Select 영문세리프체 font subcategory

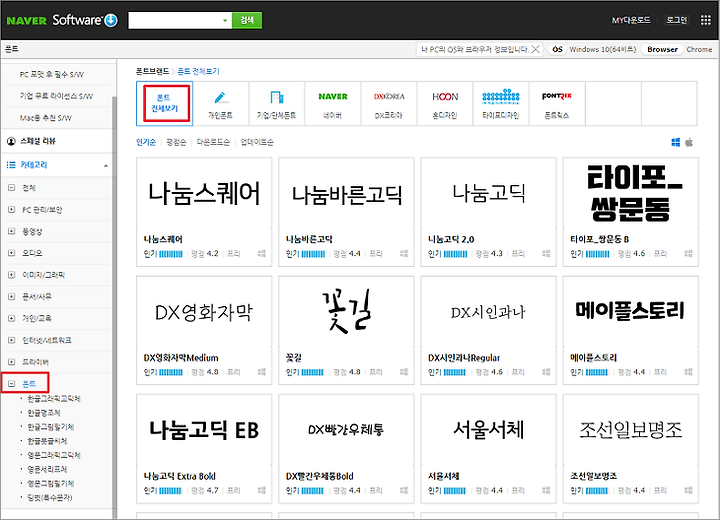47,469
